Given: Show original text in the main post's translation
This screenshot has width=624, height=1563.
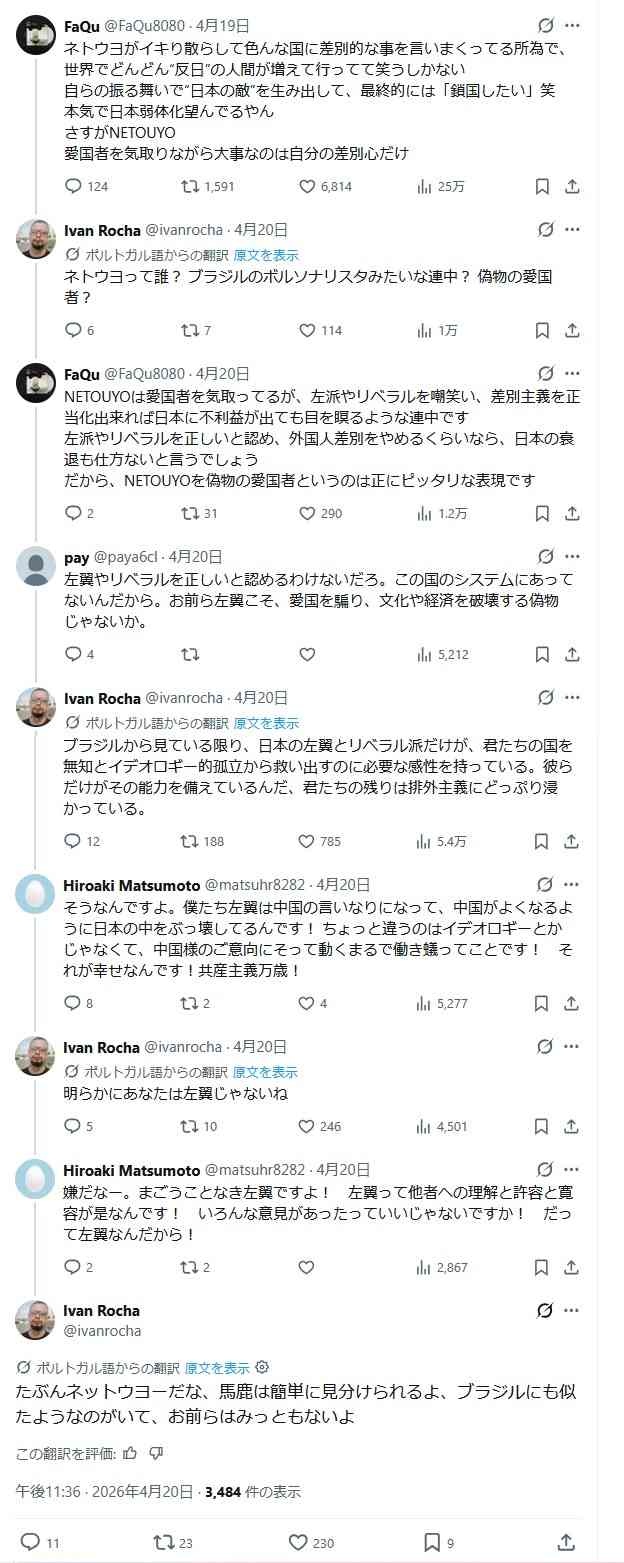Looking at the screenshot, I should [x=217, y=1367].
